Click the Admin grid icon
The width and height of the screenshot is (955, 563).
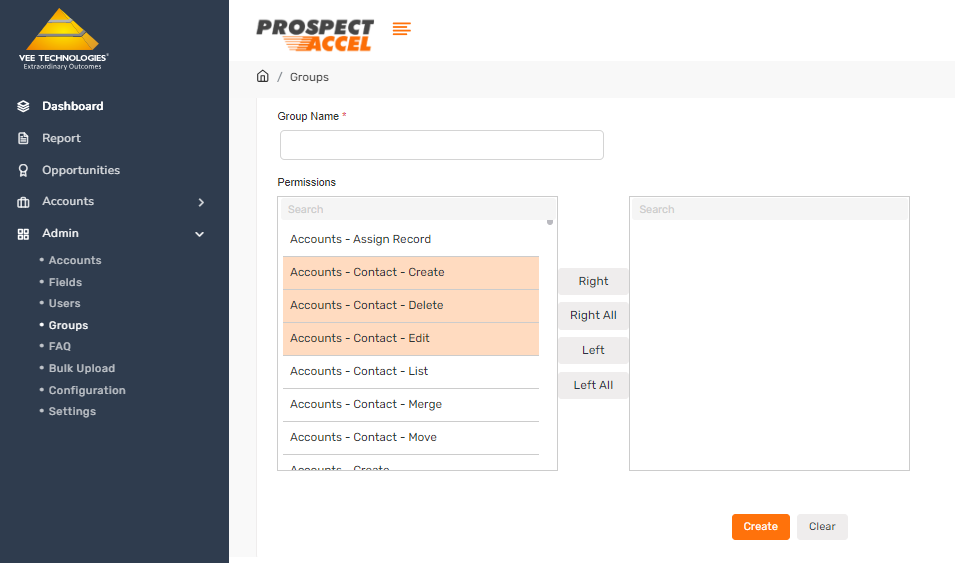23,234
